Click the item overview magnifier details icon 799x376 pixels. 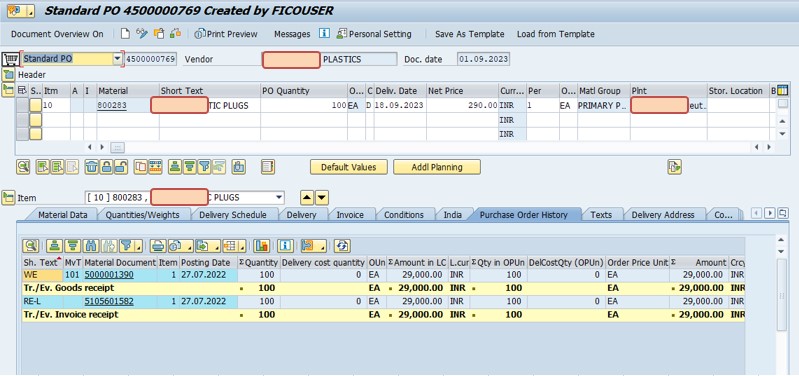click(x=23, y=167)
